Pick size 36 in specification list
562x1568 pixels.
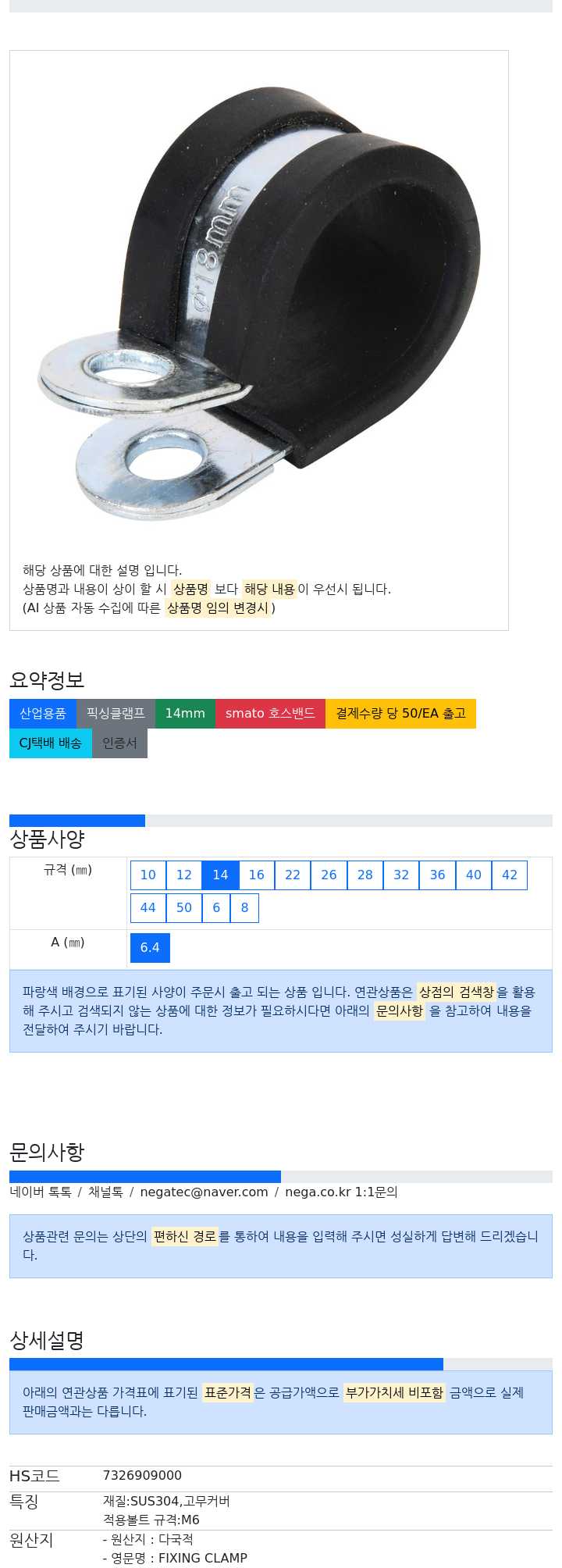437,875
